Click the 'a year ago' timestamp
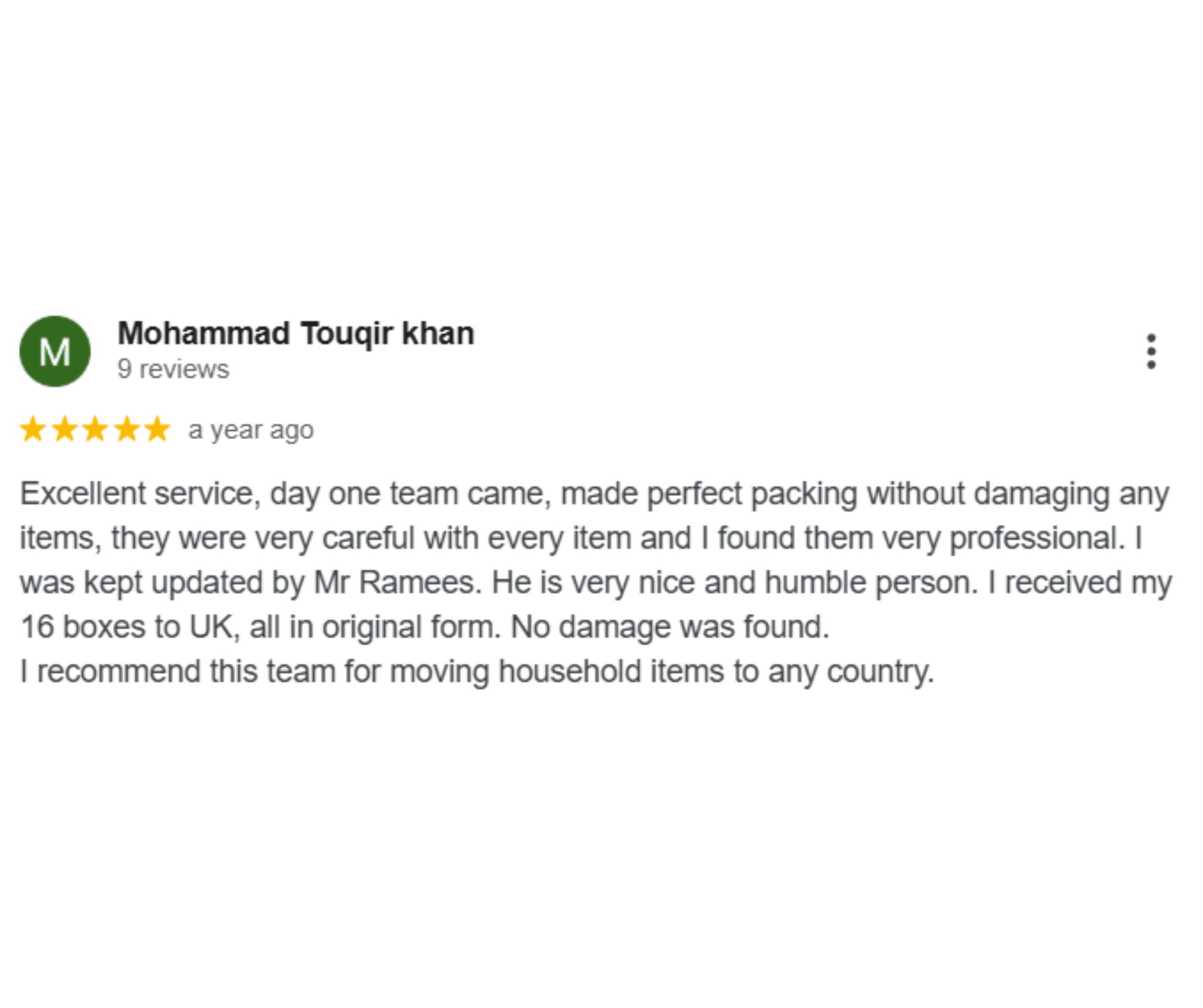 [251, 430]
